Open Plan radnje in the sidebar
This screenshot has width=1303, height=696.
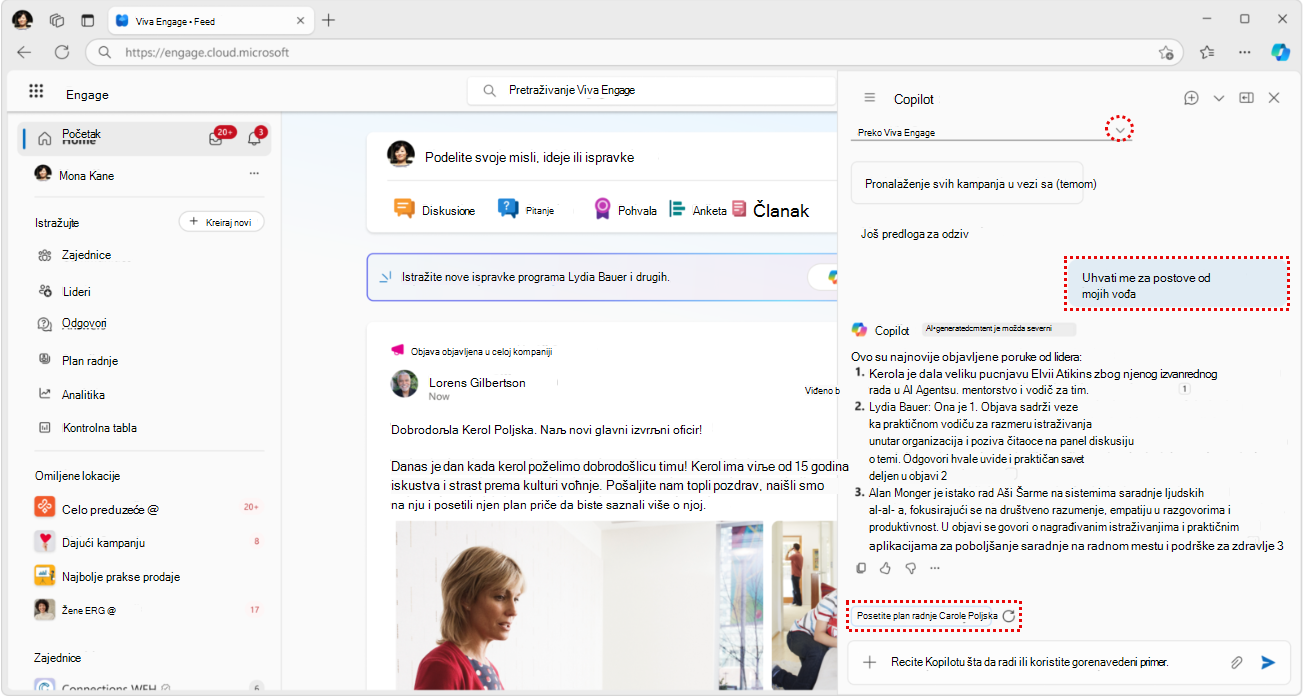click(90, 361)
